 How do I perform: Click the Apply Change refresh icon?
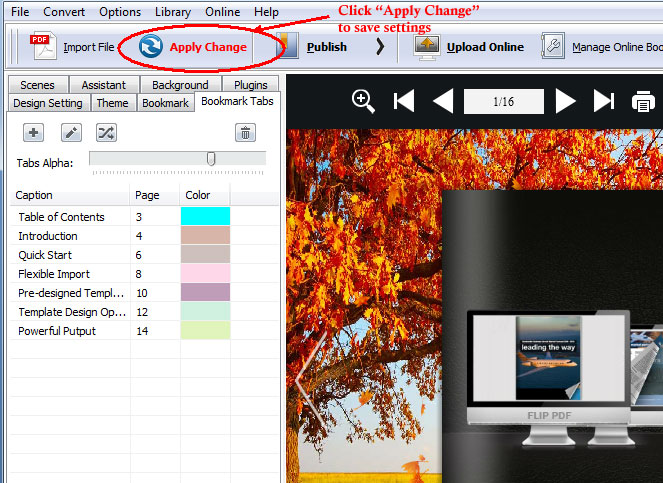(151, 46)
